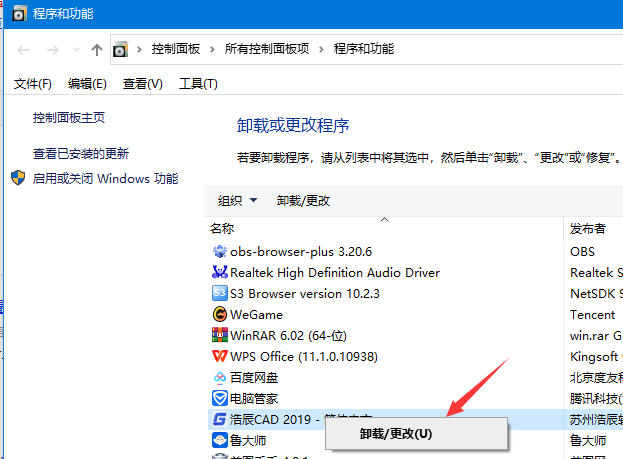Expand the chevron after 控制面板 breadcrumb
The height and width of the screenshot is (459, 623).
[x=213, y=49]
